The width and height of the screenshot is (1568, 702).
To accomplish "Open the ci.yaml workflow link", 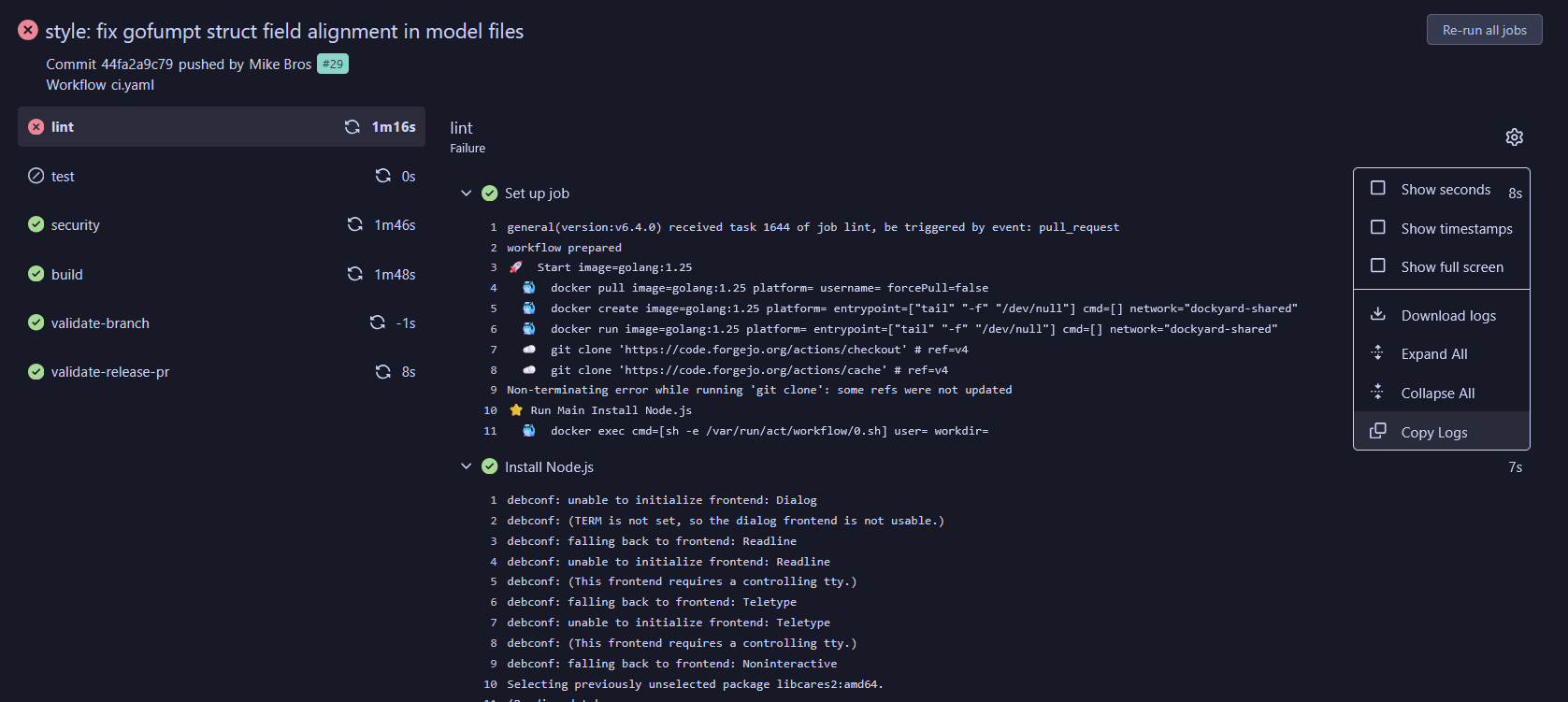I will [133, 85].
